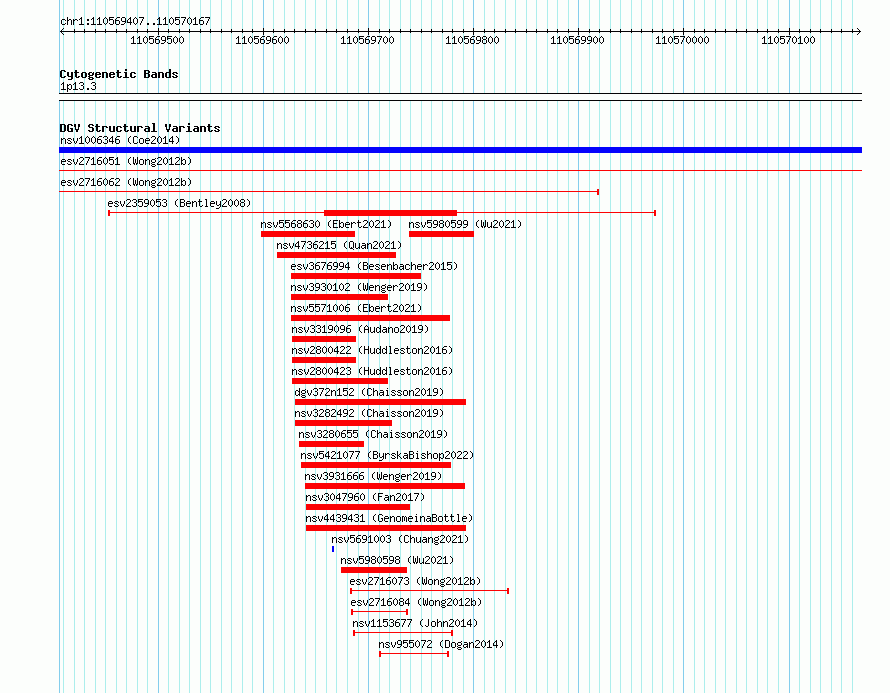890x693 pixels.
Task: Open esv2359053 (Bentley2008) variant
Action: 179,203
